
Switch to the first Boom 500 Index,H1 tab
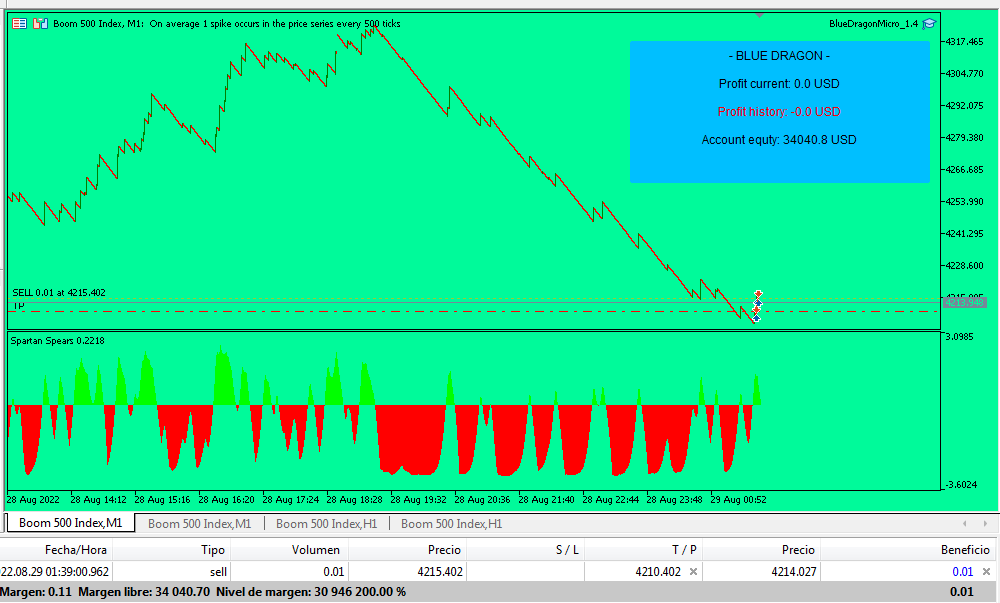[x=327, y=523]
